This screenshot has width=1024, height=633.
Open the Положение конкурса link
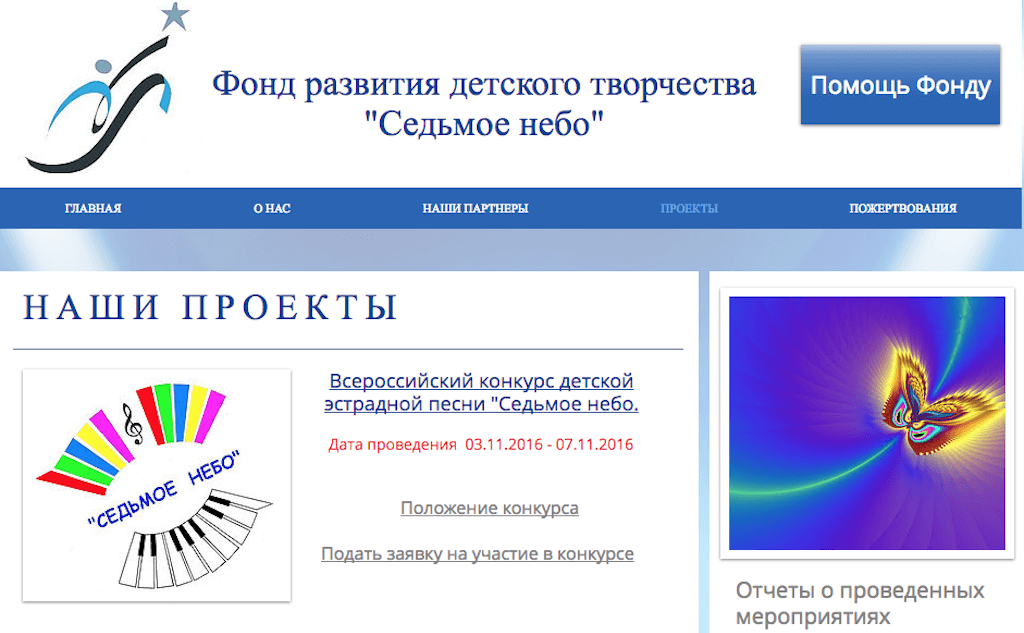(x=489, y=508)
